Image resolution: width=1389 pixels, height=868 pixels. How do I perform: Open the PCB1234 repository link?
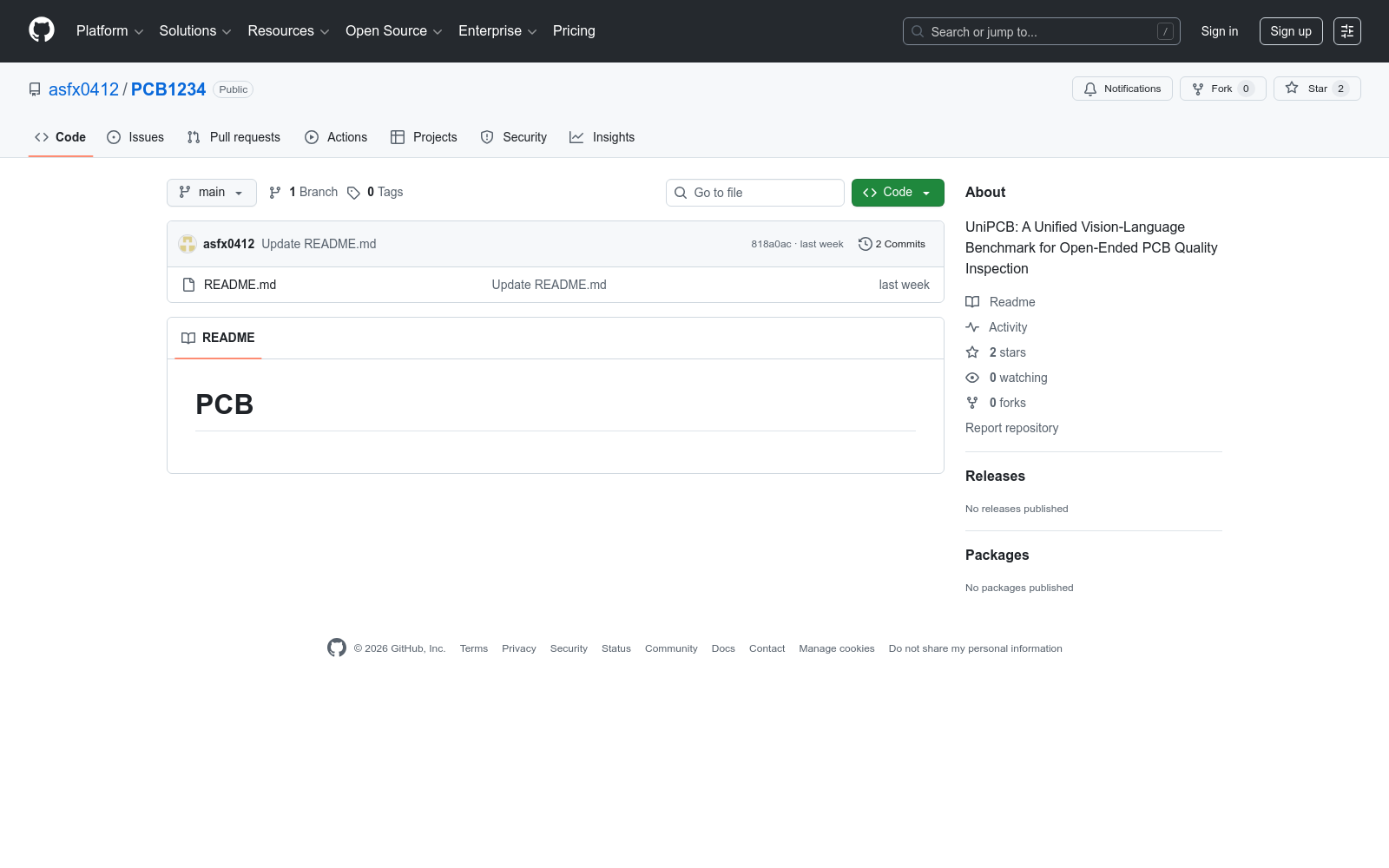click(168, 89)
